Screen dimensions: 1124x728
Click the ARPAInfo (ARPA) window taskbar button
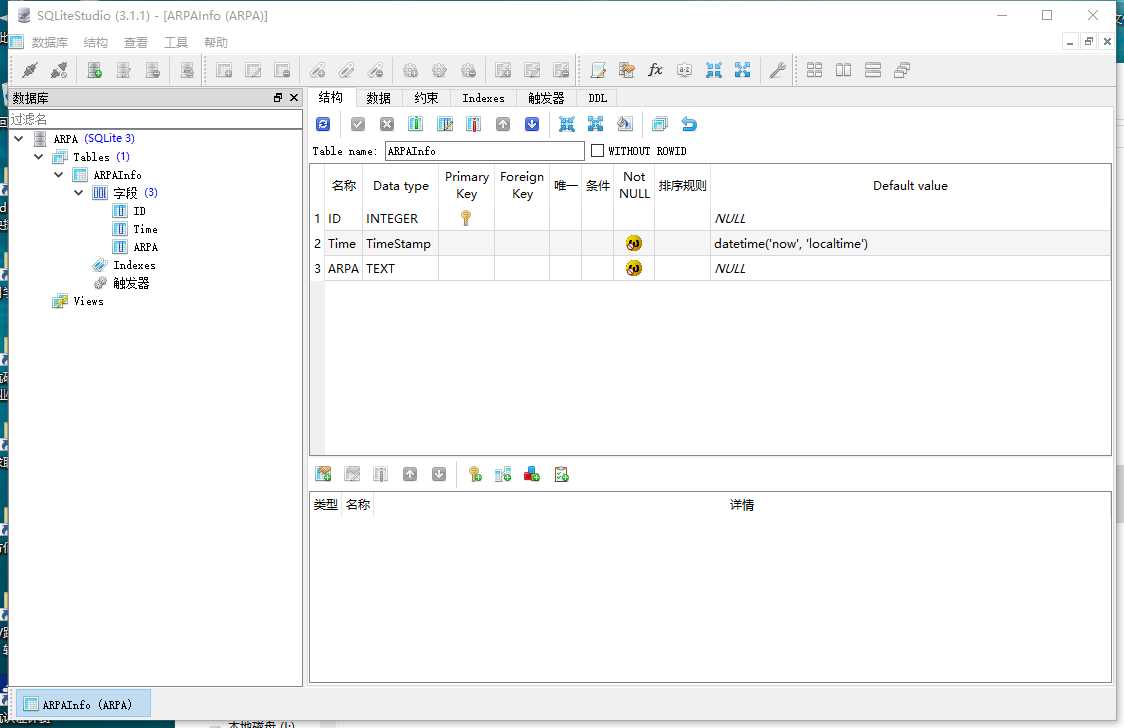pos(83,704)
